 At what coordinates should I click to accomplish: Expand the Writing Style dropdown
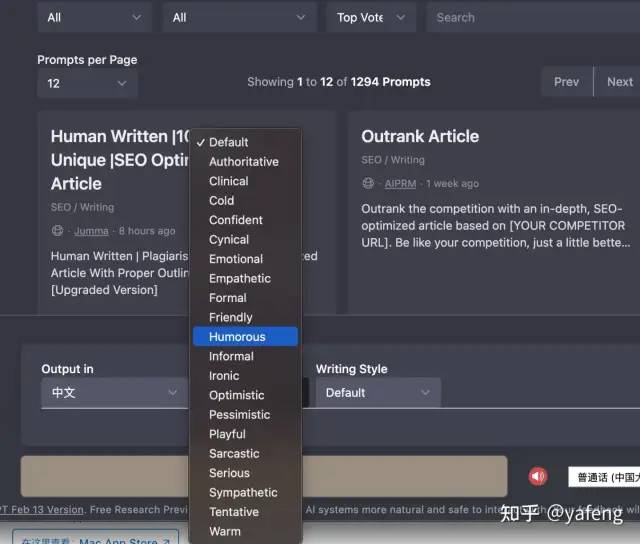click(x=377, y=393)
